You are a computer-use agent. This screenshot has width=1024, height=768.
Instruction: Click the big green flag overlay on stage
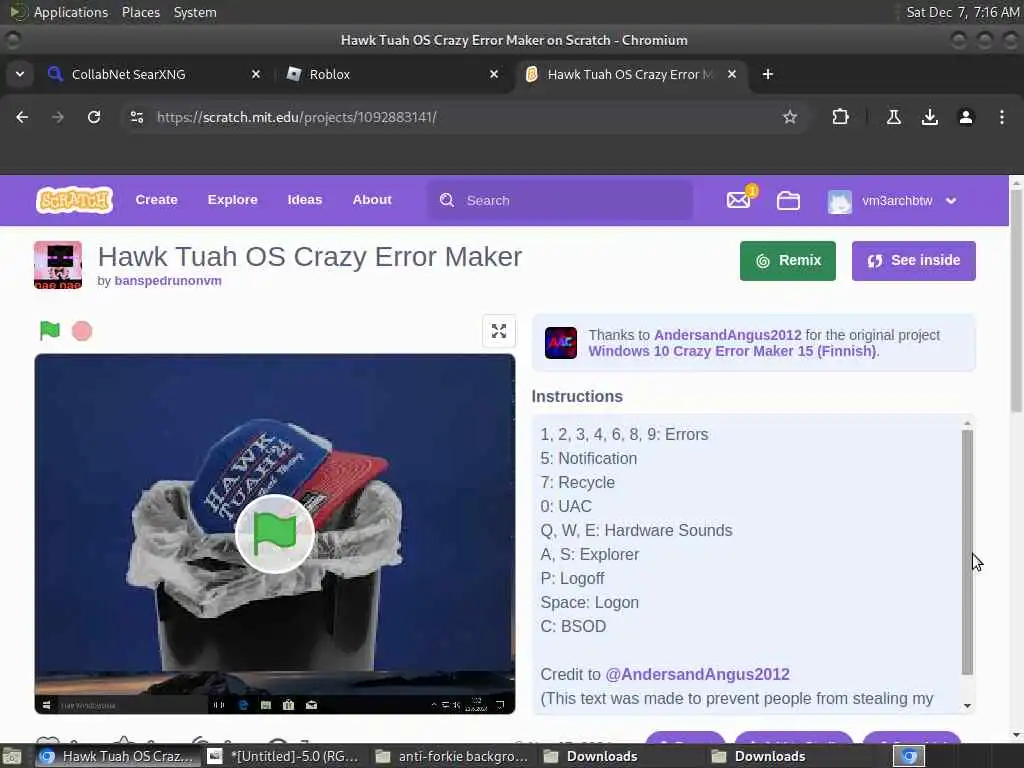[x=275, y=534]
